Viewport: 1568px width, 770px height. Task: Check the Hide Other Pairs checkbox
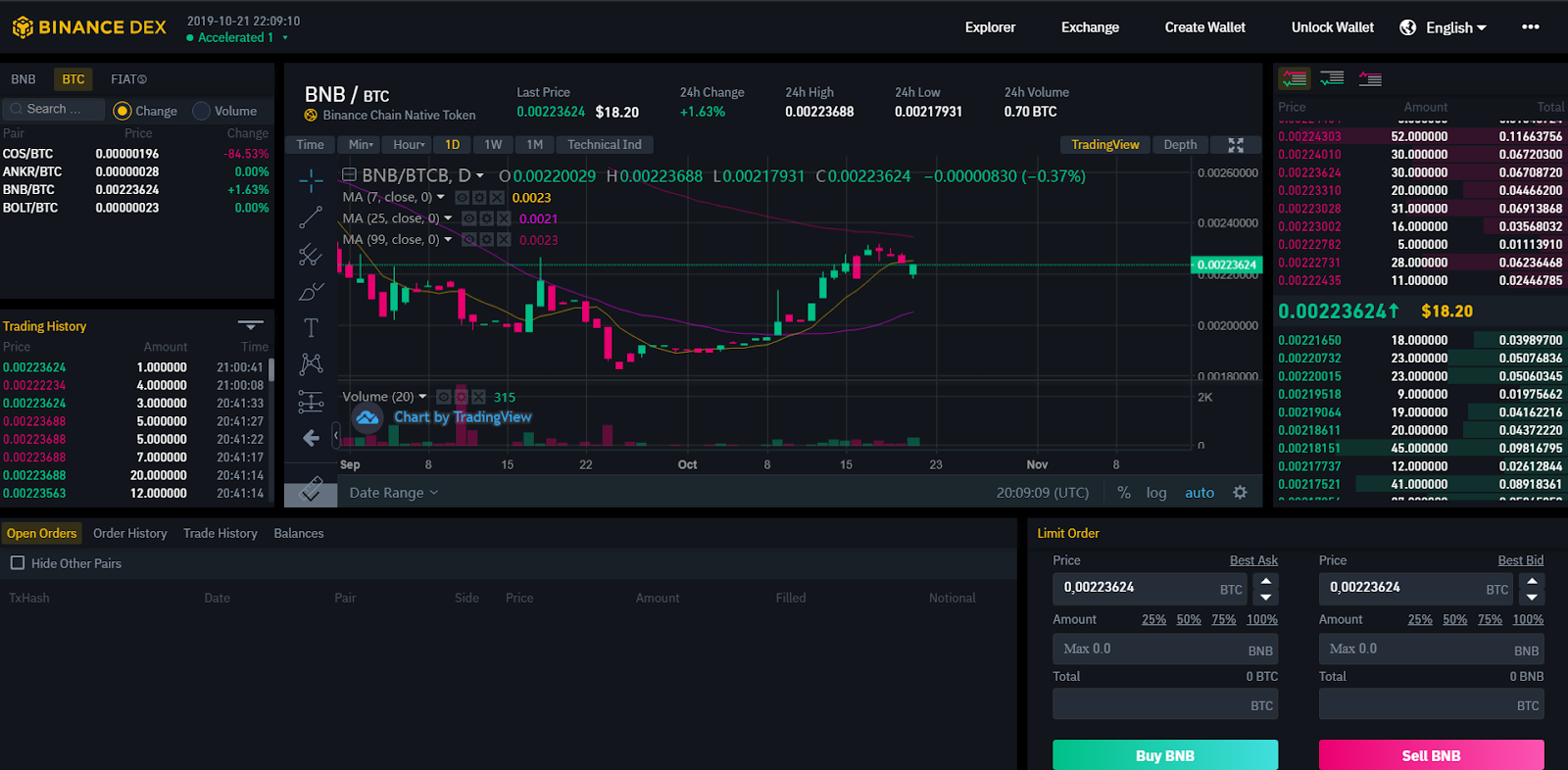click(18, 563)
